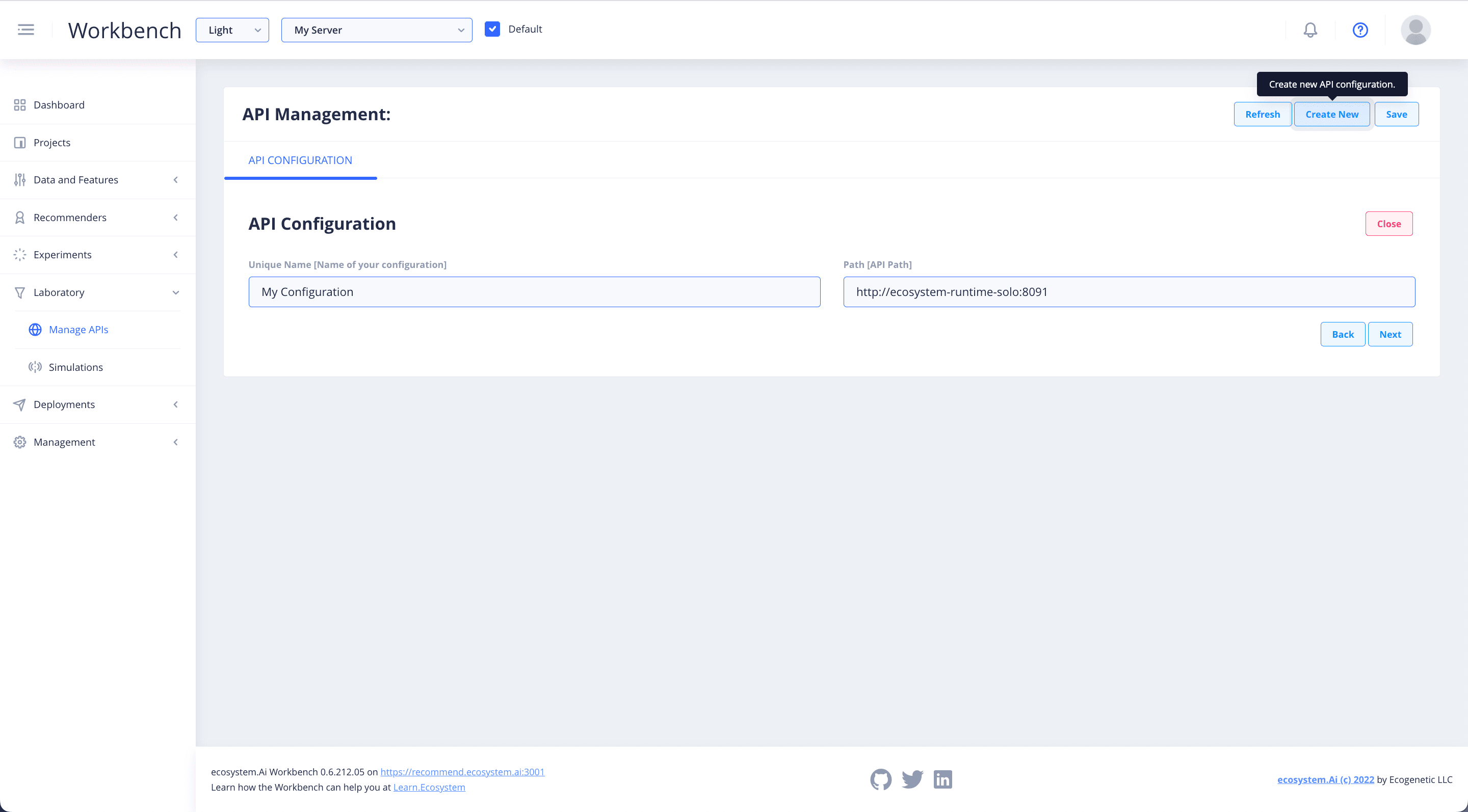Open the hamburger navigation menu
The width and height of the screenshot is (1468, 812).
pos(25,30)
